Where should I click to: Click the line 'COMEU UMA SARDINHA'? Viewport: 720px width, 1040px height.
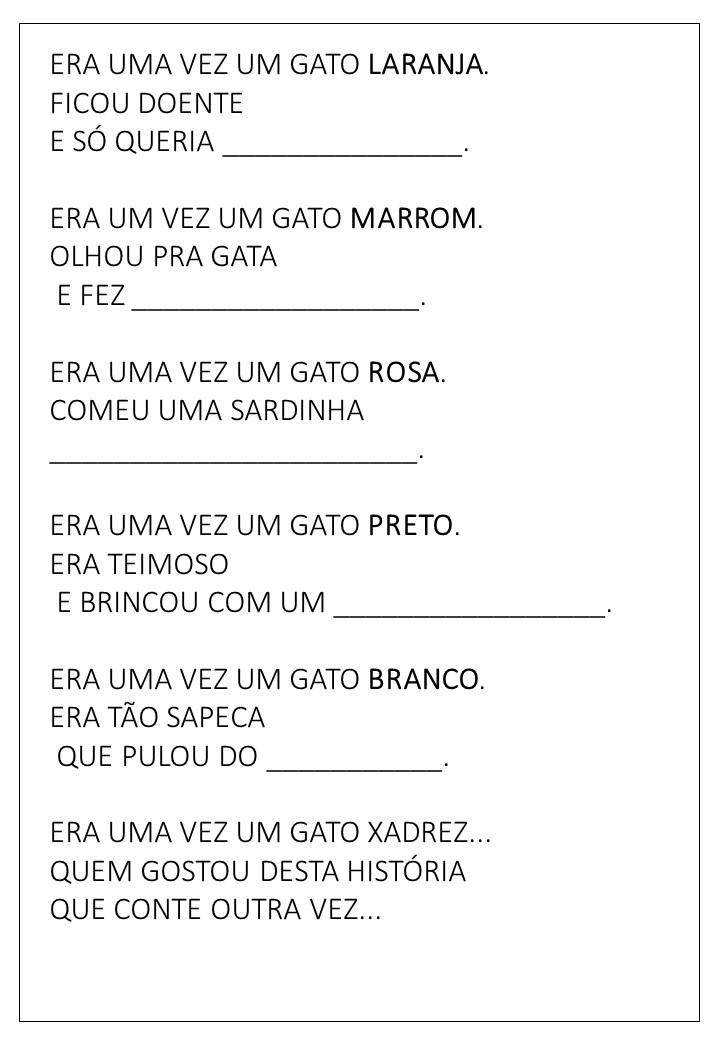(x=207, y=411)
